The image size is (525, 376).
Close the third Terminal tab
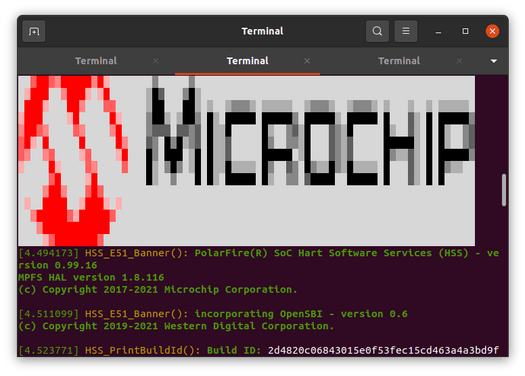(459, 61)
